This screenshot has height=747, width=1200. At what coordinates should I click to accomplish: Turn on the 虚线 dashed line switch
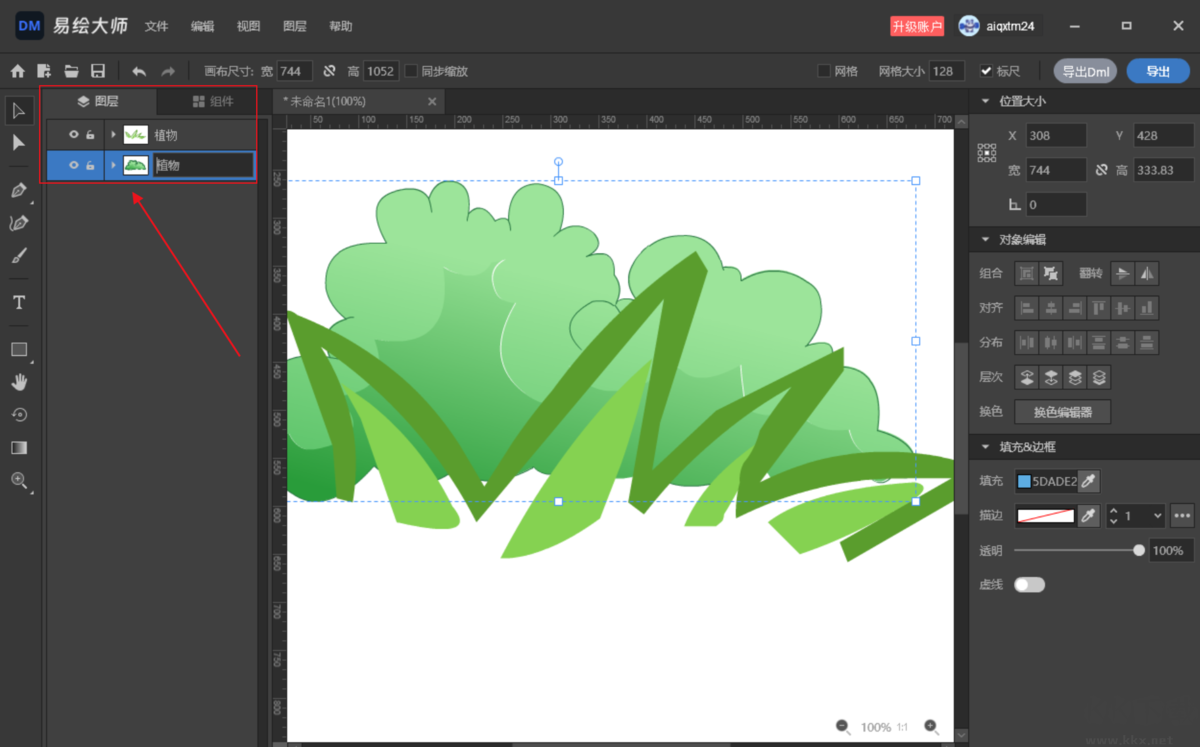(x=1029, y=584)
